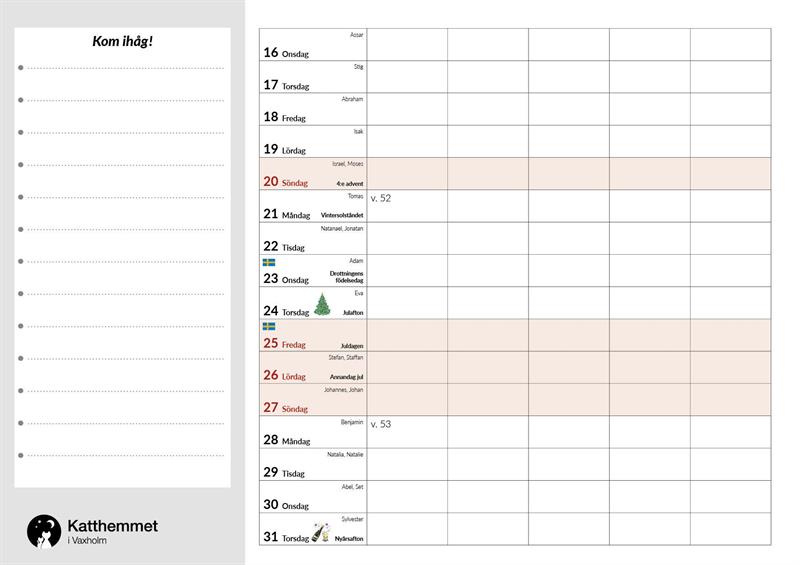The width and height of the screenshot is (800, 565).
Task: Click the Swedish flag above 23 Onsdag
Action: [269, 262]
